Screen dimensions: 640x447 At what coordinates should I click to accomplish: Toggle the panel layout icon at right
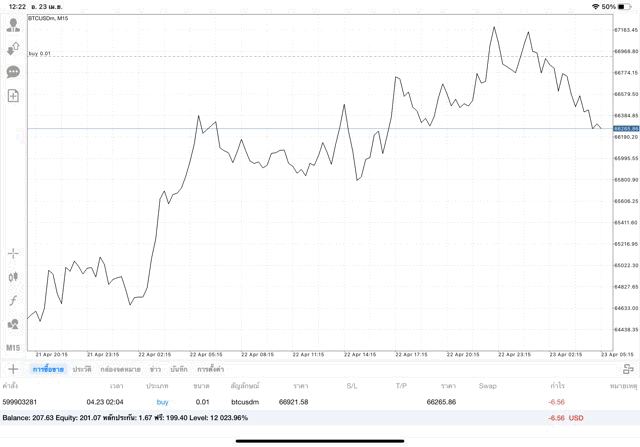click(x=628, y=369)
